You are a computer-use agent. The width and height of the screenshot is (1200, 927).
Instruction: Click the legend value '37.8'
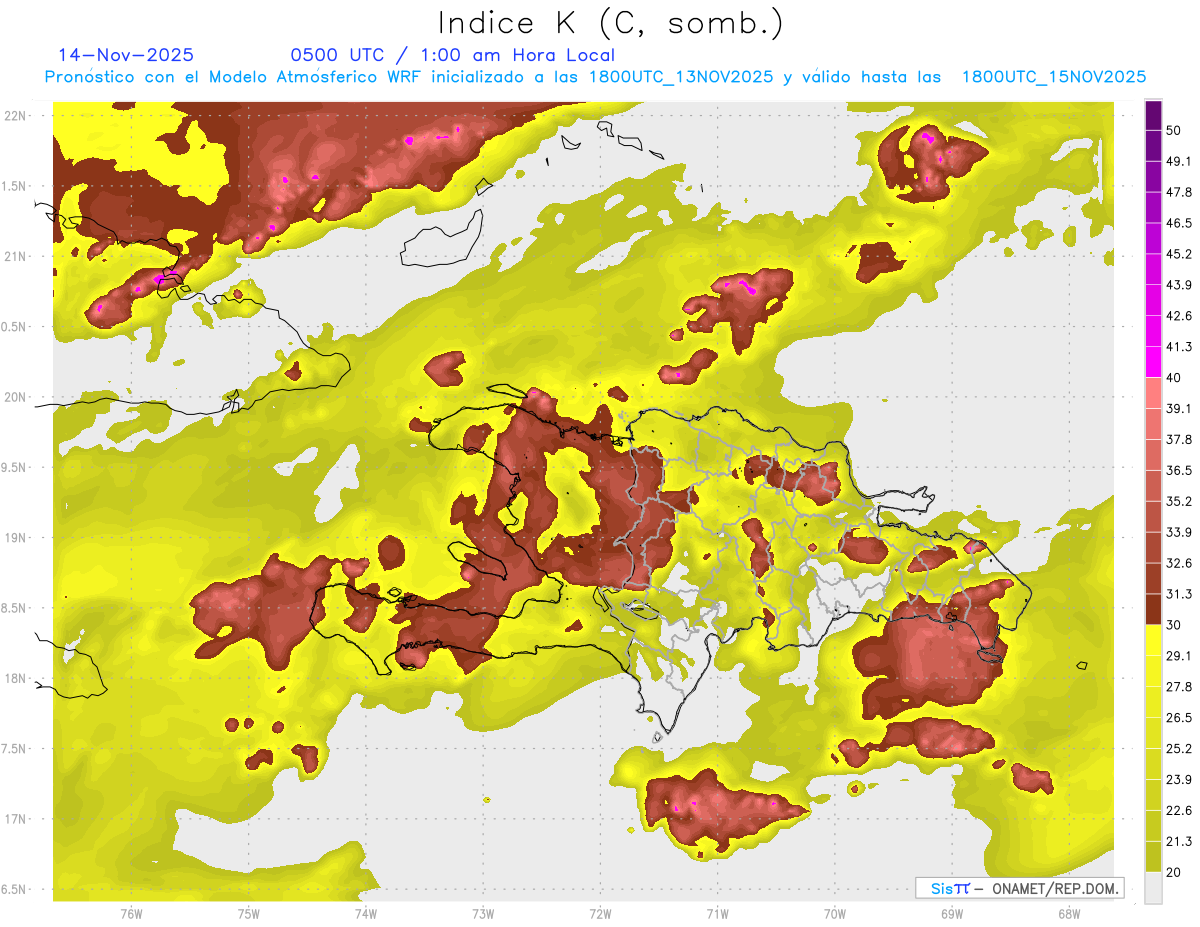coord(1179,440)
